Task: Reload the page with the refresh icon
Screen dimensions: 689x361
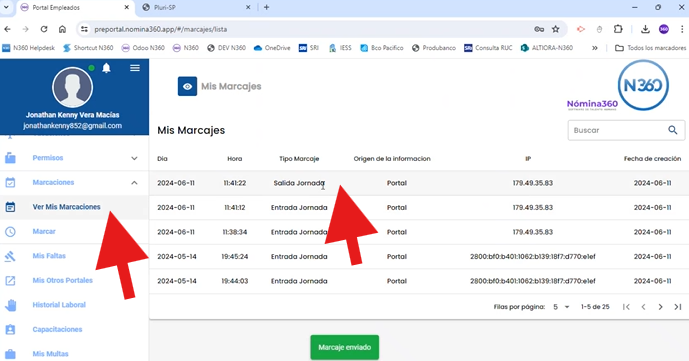Action: click(44, 29)
